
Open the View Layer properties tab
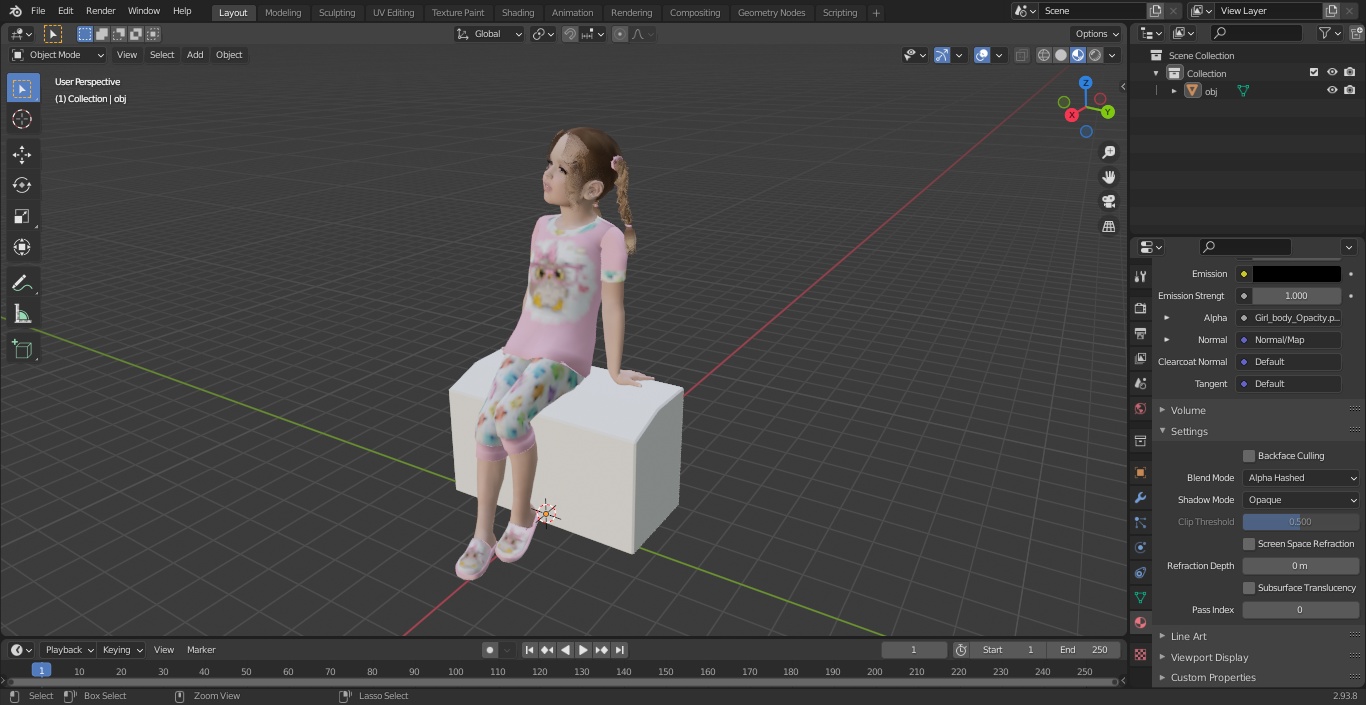click(1140, 358)
